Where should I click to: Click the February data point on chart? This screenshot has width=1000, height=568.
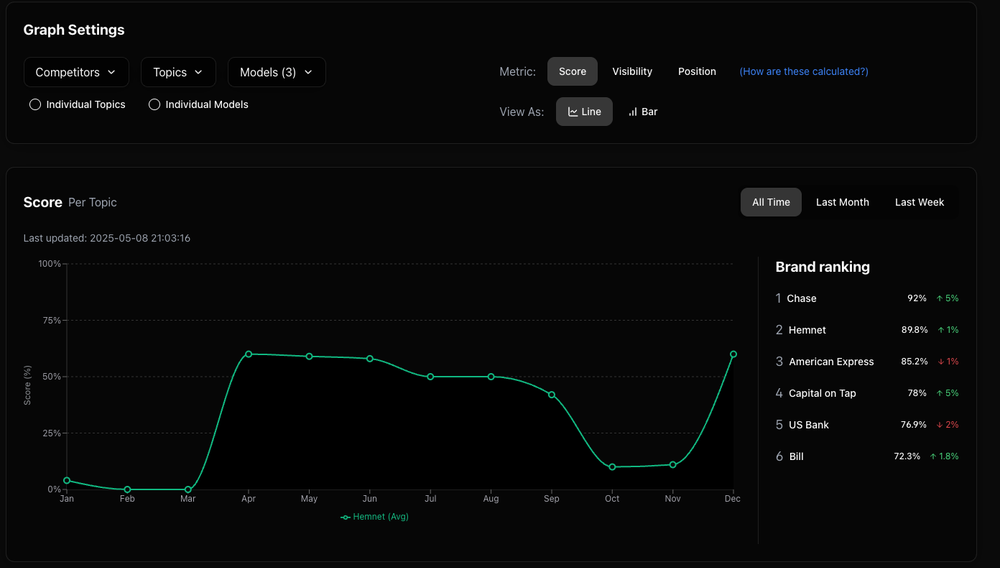click(128, 490)
